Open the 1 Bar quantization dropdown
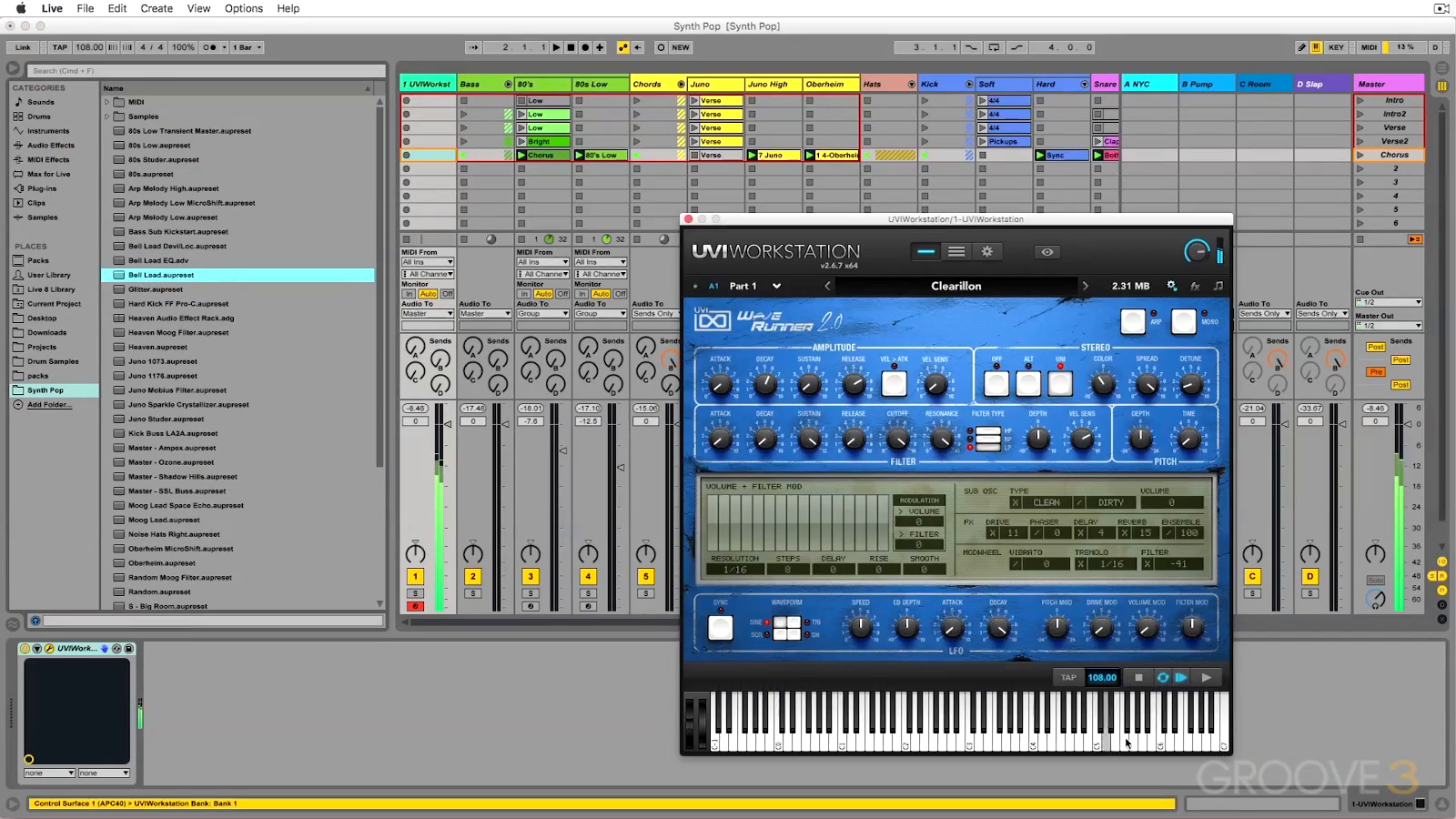This screenshot has width=1456, height=819. tap(248, 47)
